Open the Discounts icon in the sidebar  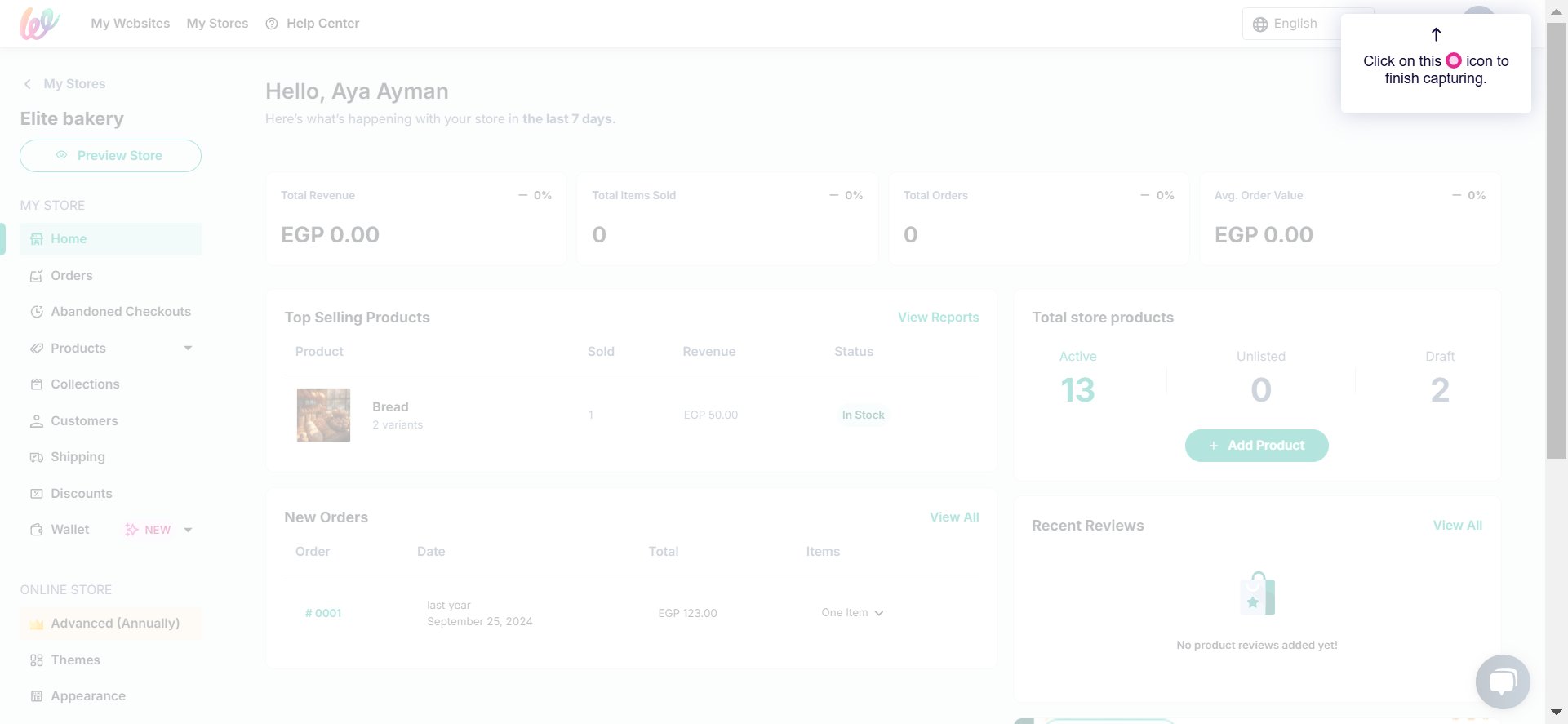tap(36, 494)
